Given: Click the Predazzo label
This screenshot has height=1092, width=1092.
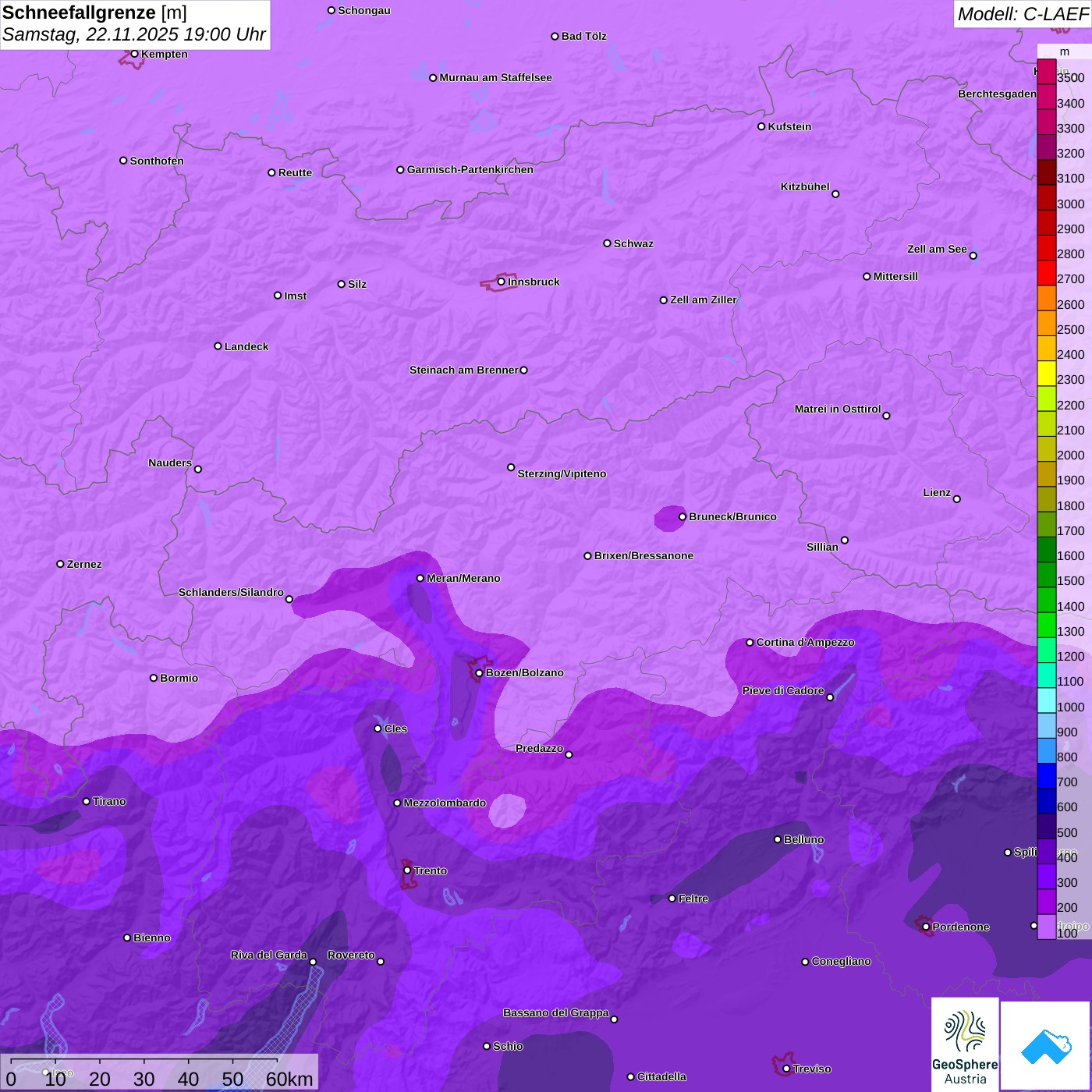Looking at the screenshot, I should [539, 748].
